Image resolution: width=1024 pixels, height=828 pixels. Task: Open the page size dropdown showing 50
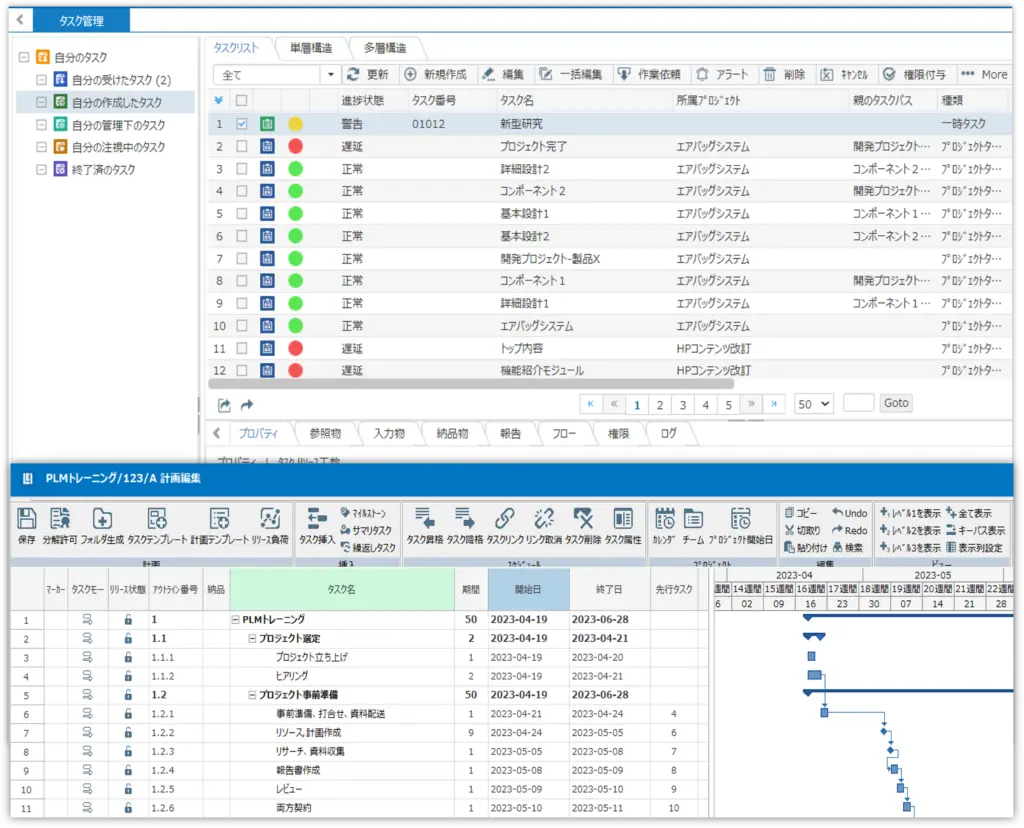(814, 404)
